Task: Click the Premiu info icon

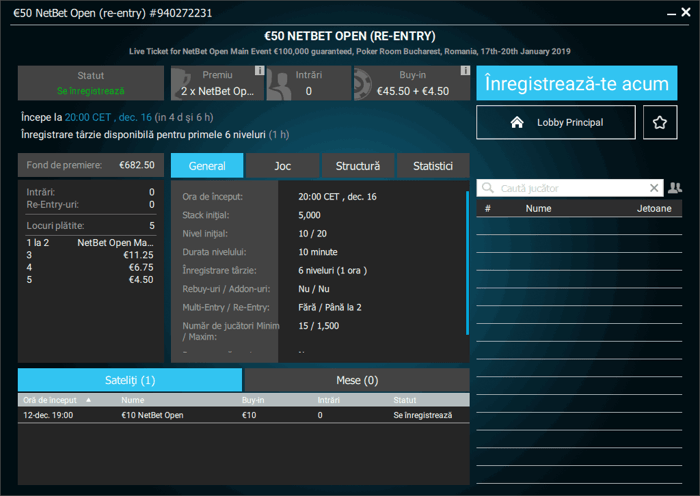Action: (x=259, y=71)
